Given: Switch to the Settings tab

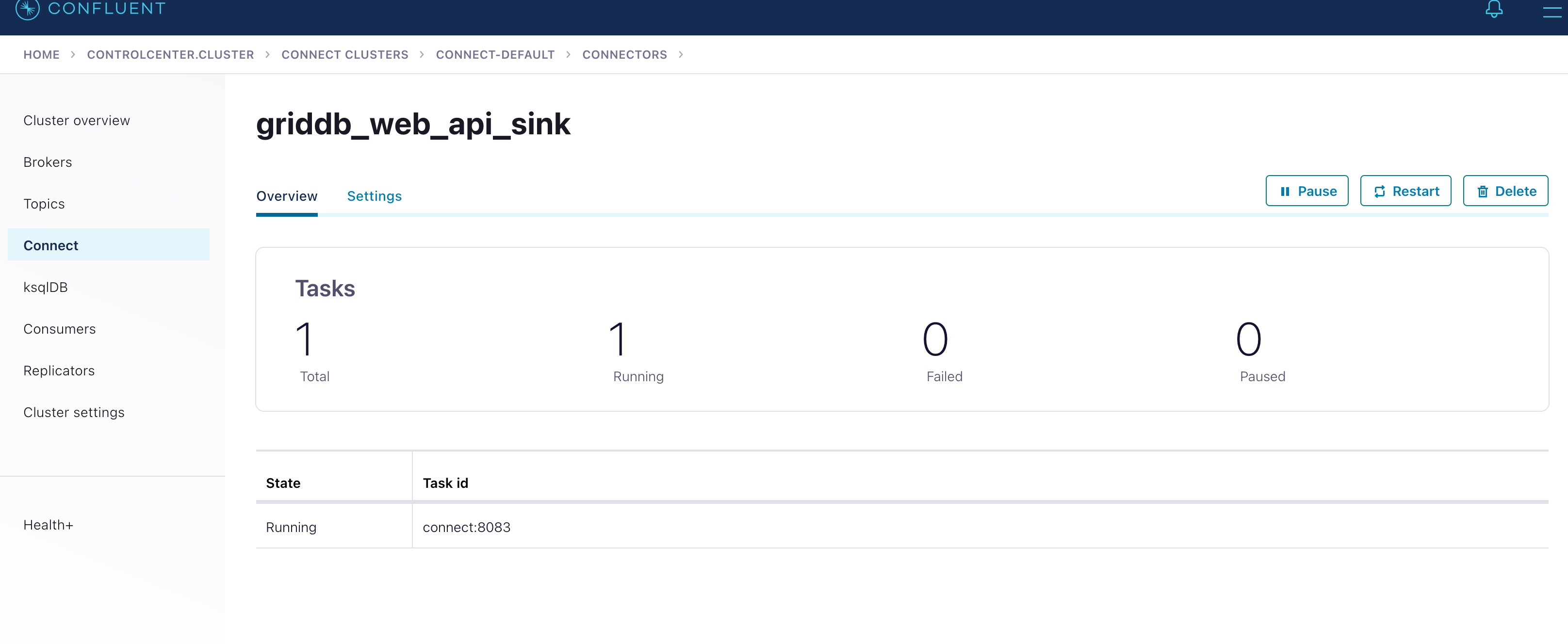Looking at the screenshot, I should tap(374, 196).
